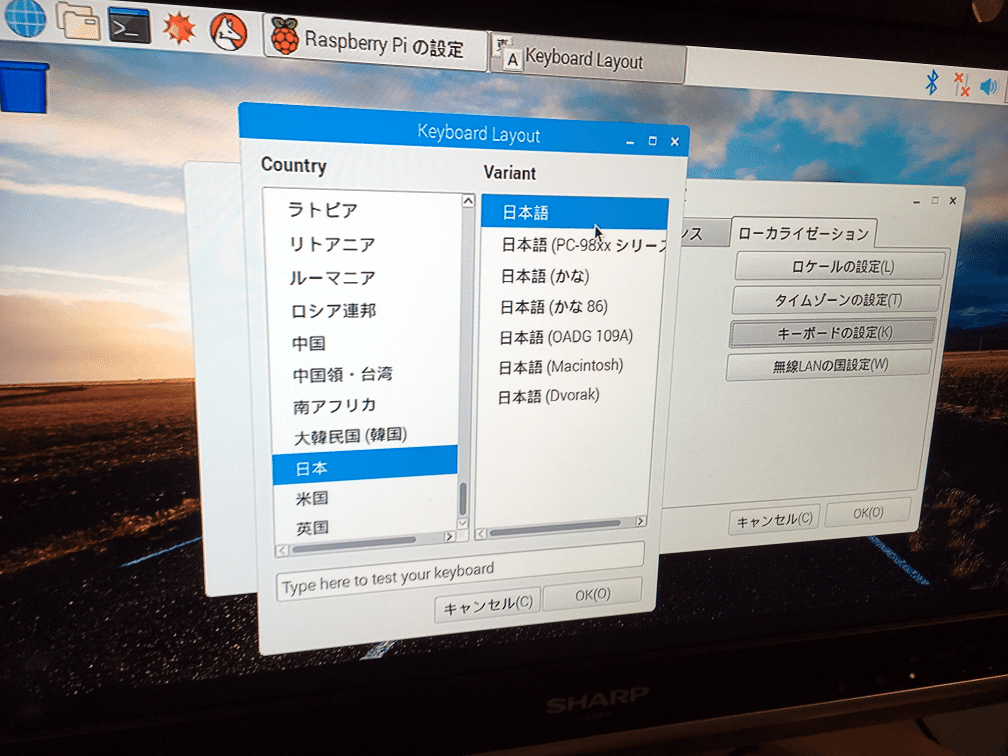Click 無線LANの国設定(W) button
This screenshot has width=1008, height=756.
point(829,366)
